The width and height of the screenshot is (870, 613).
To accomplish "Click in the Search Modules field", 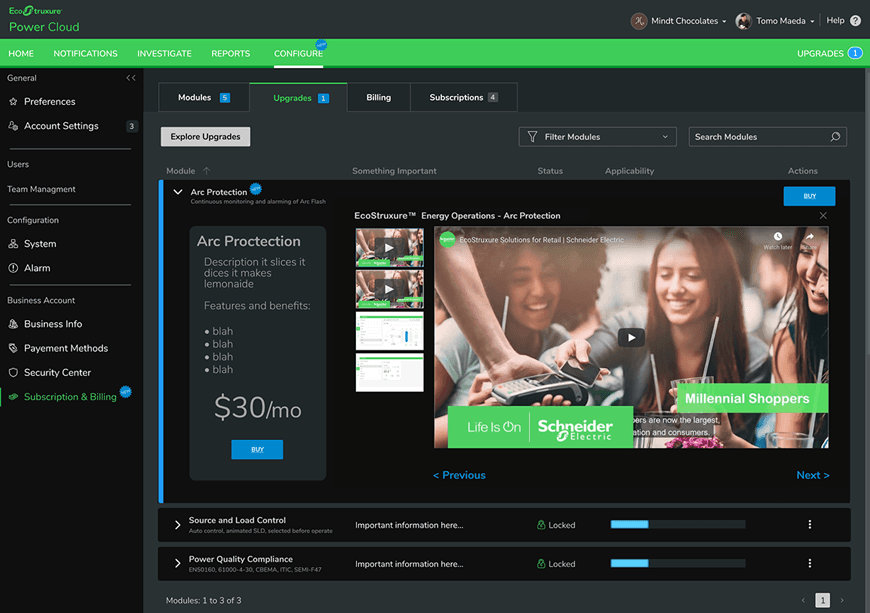I will (x=767, y=136).
